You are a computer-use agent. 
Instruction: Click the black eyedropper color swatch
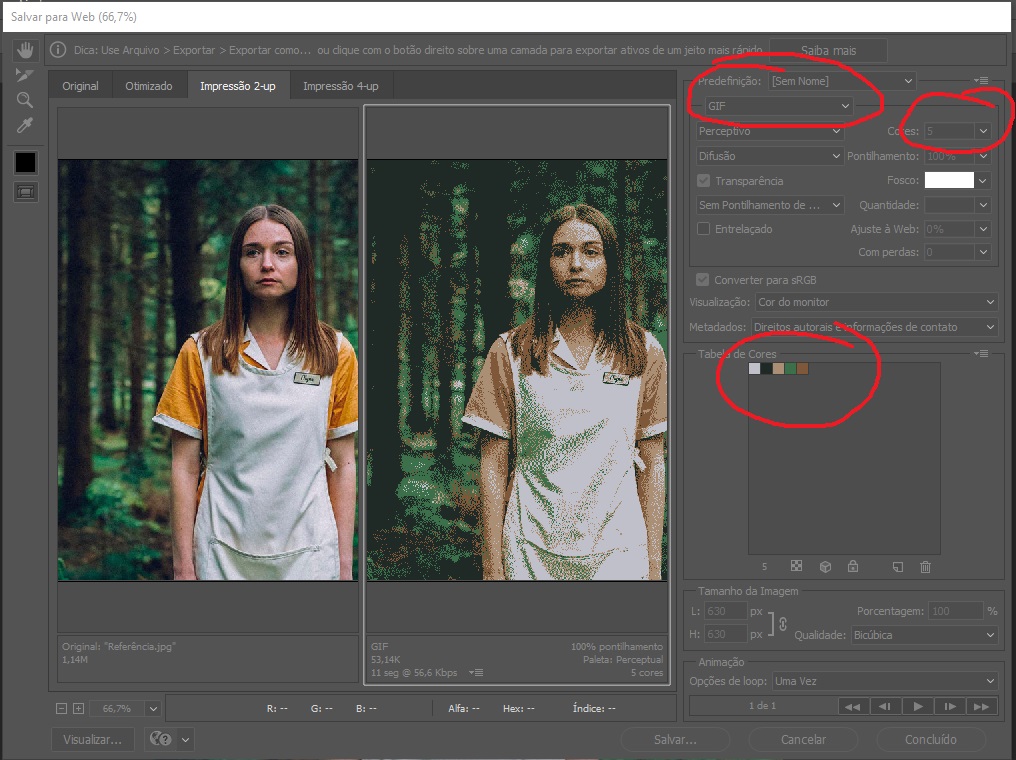25,162
